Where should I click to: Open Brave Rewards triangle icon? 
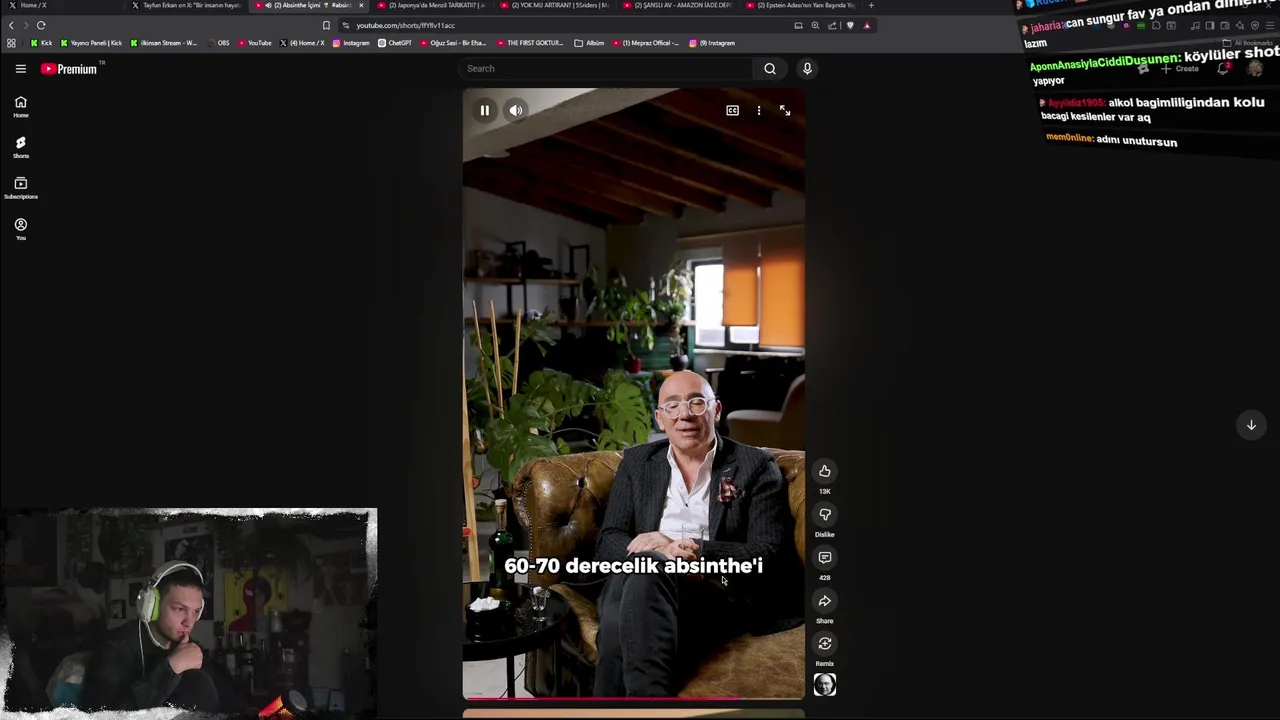tap(867, 25)
